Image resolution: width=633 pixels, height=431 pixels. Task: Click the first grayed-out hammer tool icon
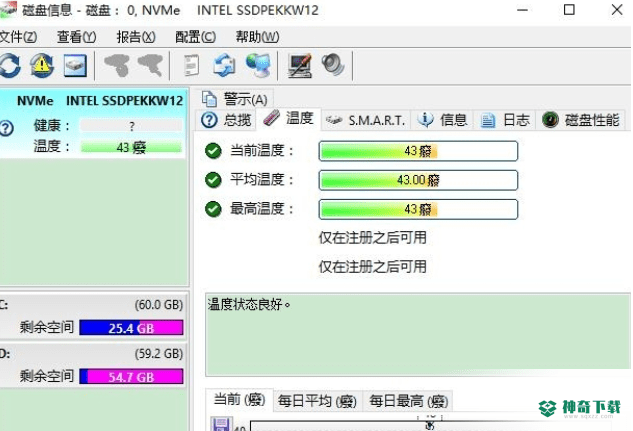point(117,65)
